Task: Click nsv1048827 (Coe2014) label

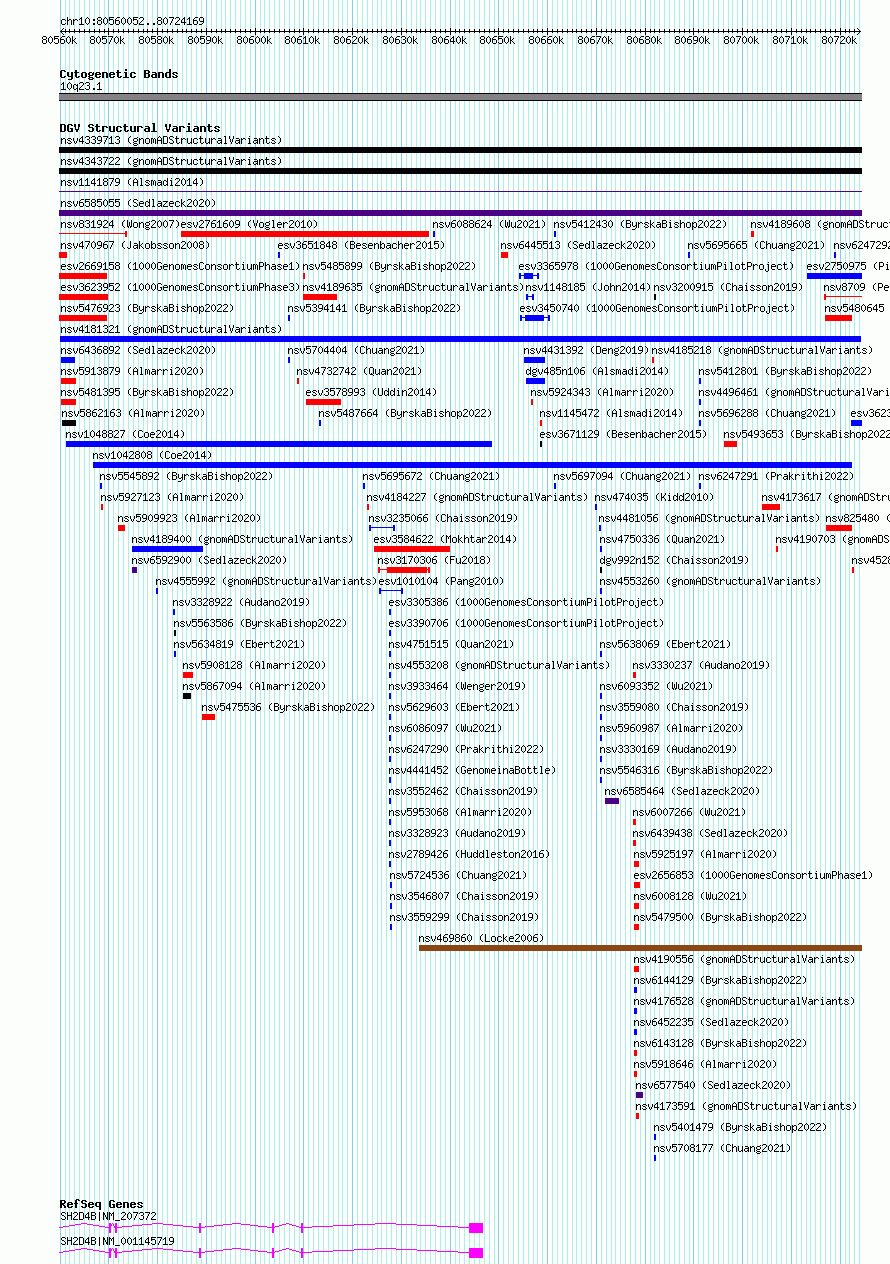Action: [x=126, y=434]
